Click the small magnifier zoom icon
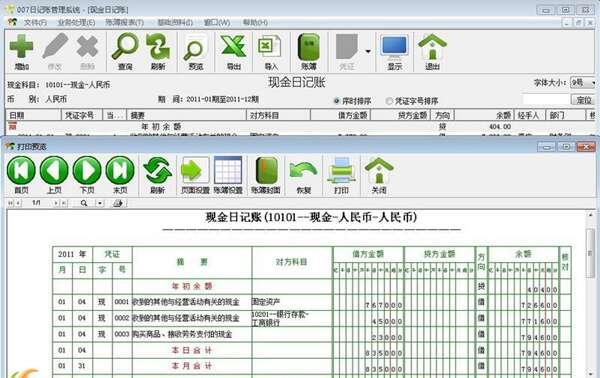The image size is (600, 378). point(84,203)
